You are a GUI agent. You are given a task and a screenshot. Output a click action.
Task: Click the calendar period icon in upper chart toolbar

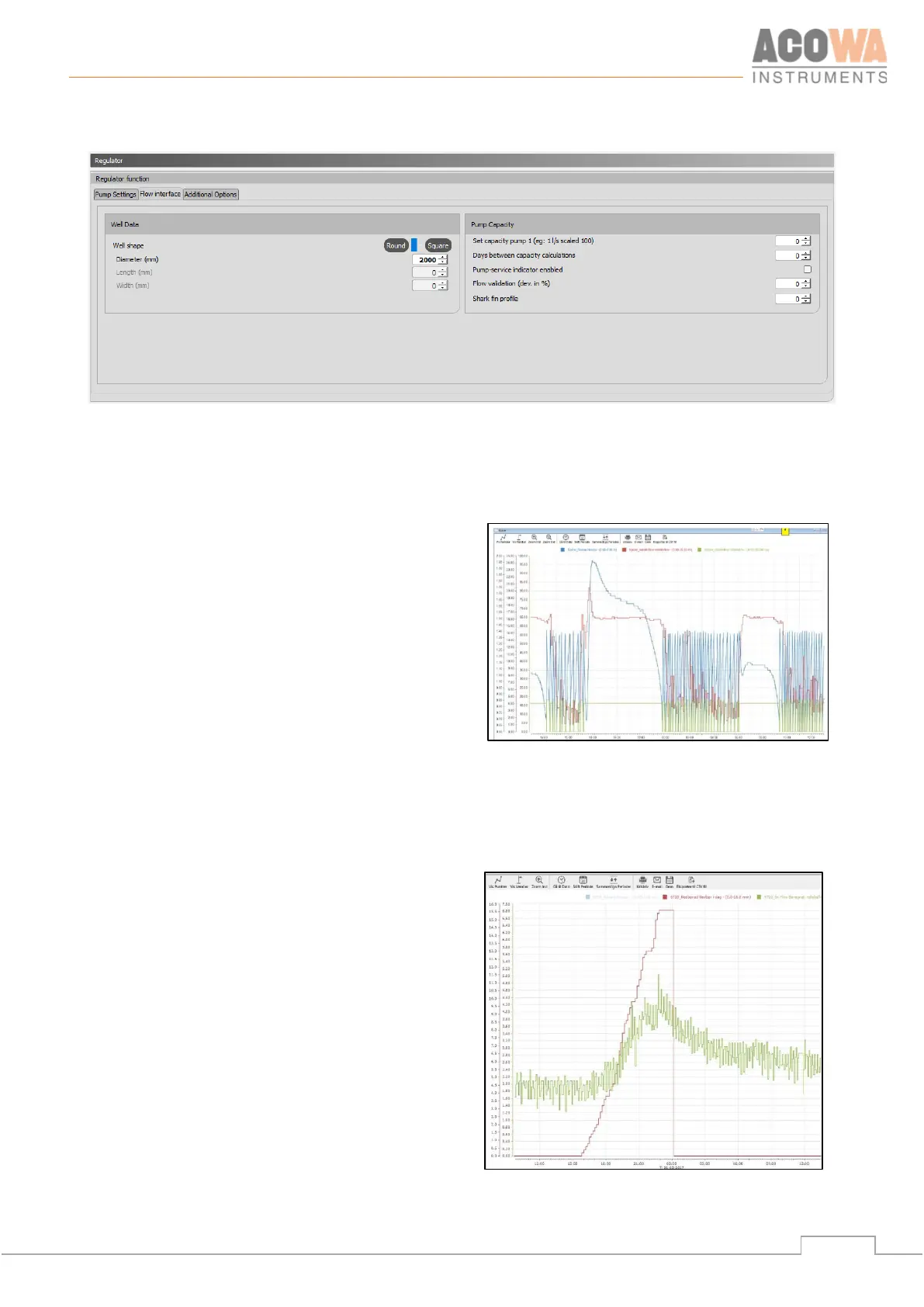tap(582, 537)
